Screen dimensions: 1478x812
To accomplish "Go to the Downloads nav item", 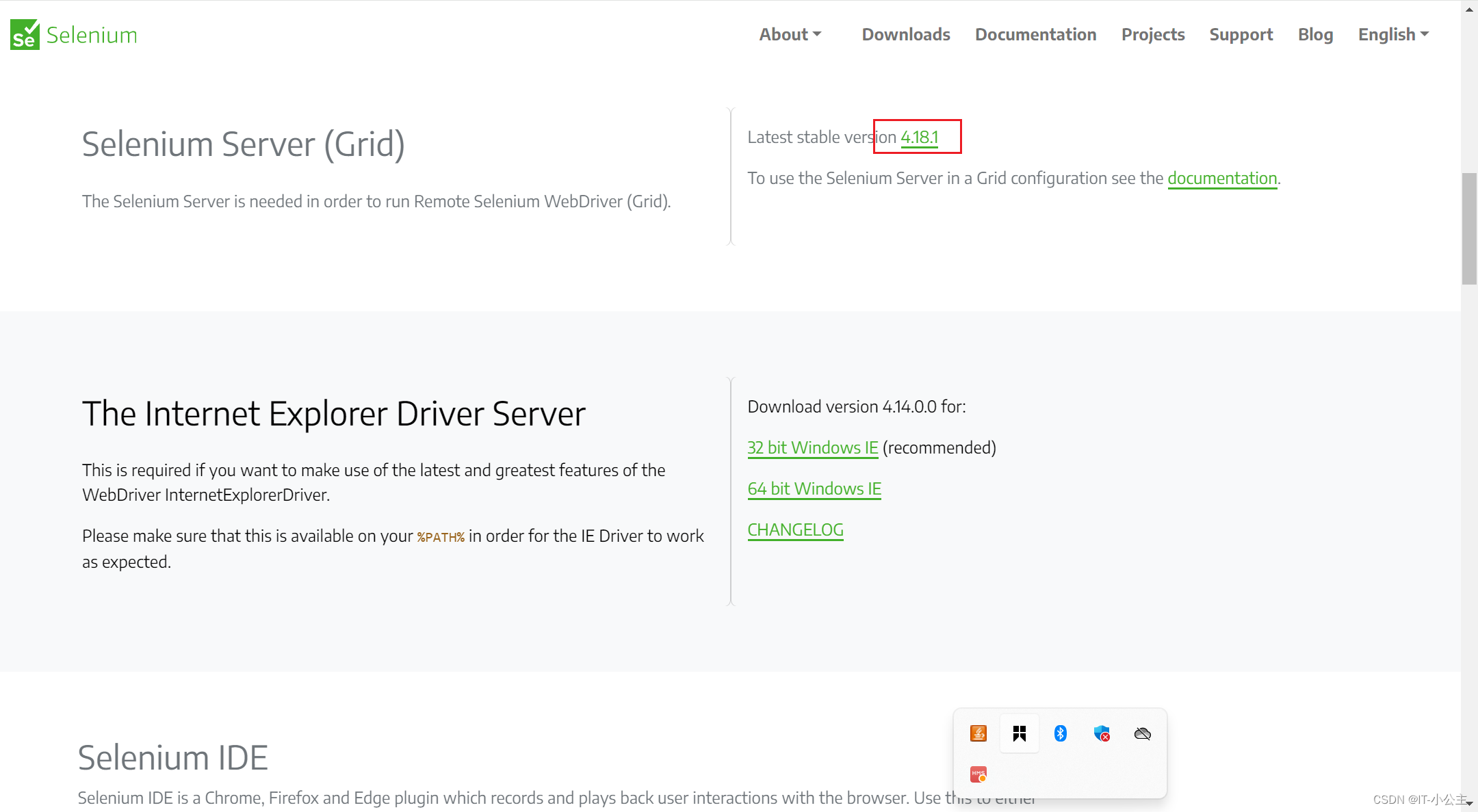I will click(906, 34).
